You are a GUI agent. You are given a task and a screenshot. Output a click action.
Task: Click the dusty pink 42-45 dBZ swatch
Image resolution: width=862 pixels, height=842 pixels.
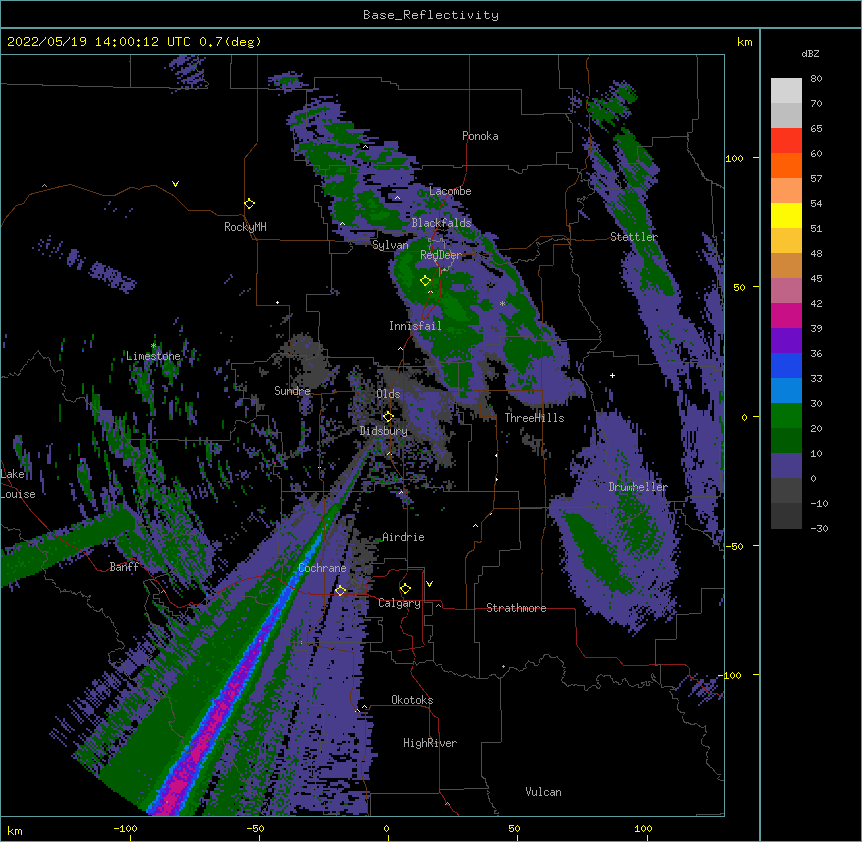pos(786,291)
